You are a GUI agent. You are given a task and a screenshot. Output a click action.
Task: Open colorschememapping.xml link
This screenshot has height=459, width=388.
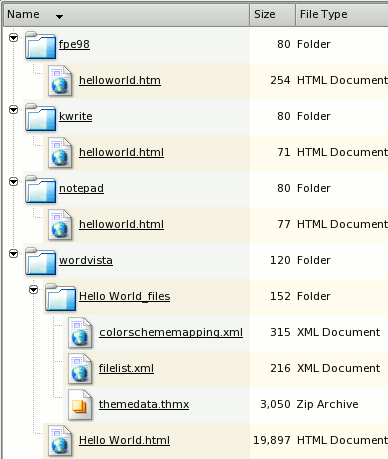click(171, 332)
